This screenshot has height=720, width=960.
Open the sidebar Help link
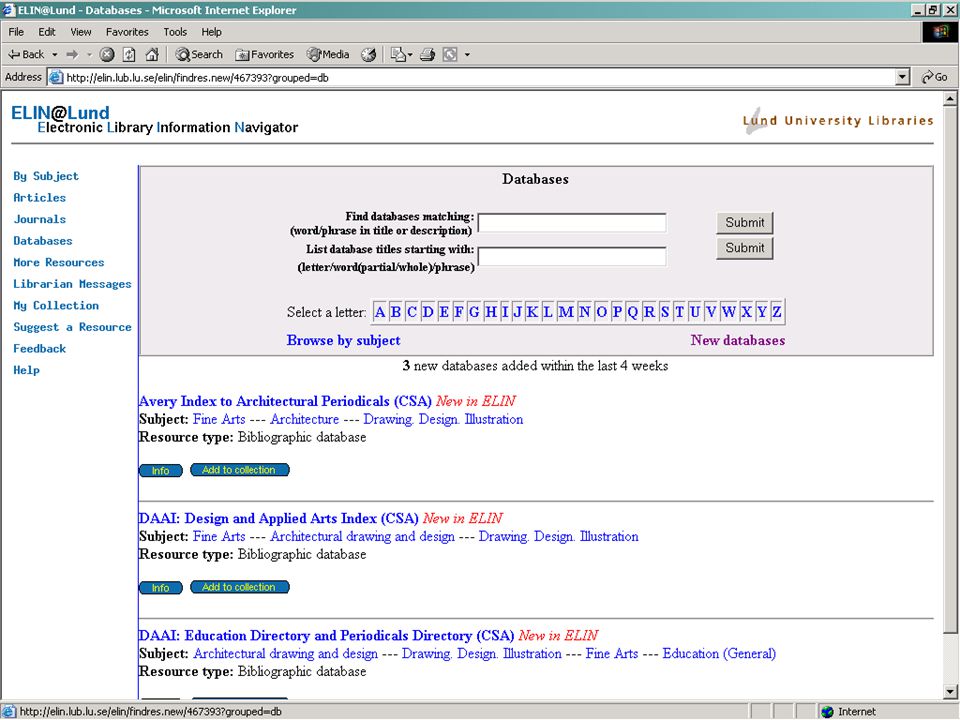click(26, 370)
